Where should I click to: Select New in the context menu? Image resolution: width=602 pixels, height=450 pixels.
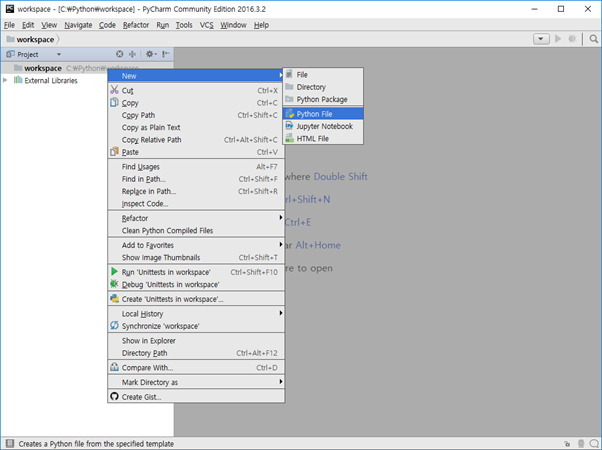tap(196, 76)
